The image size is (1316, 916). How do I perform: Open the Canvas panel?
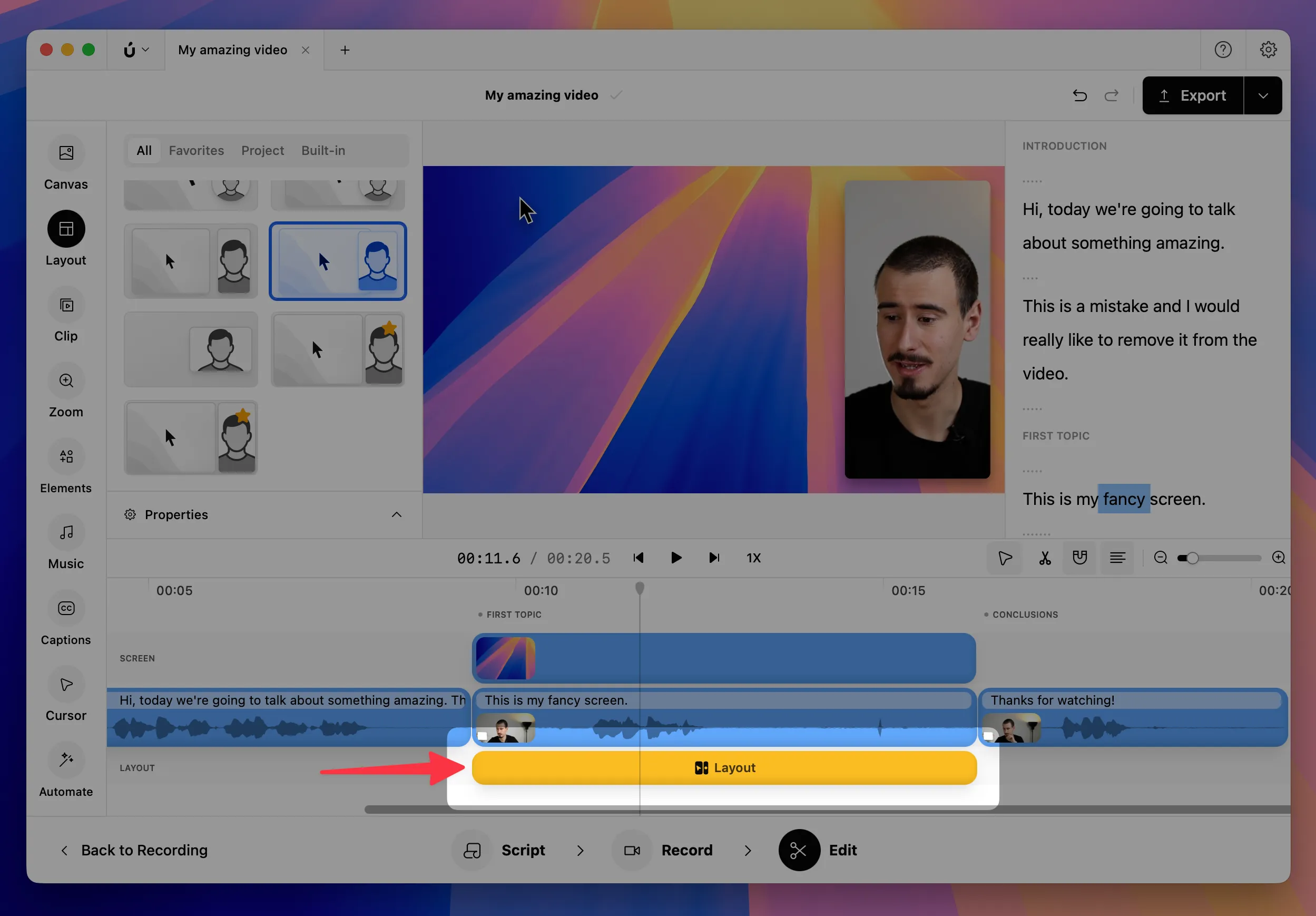tap(66, 163)
